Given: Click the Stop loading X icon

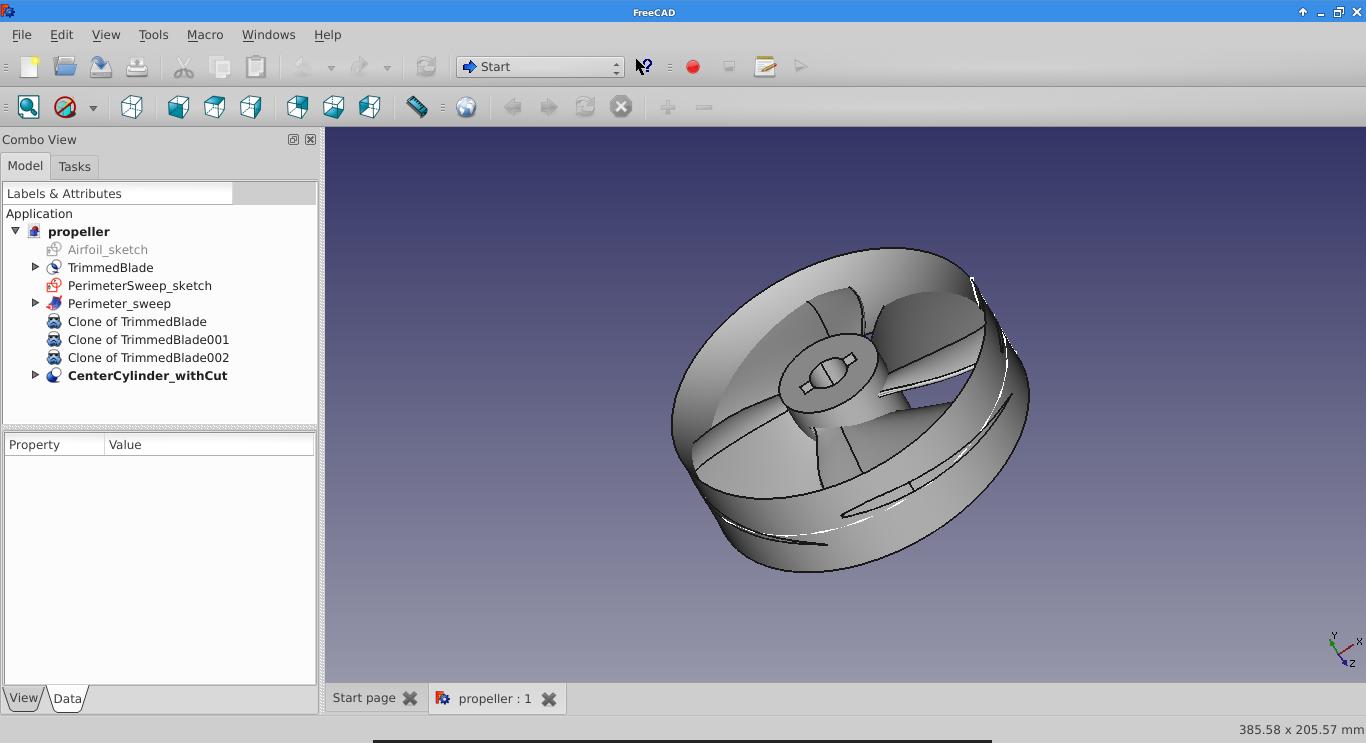Looking at the screenshot, I should tap(621, 107).
